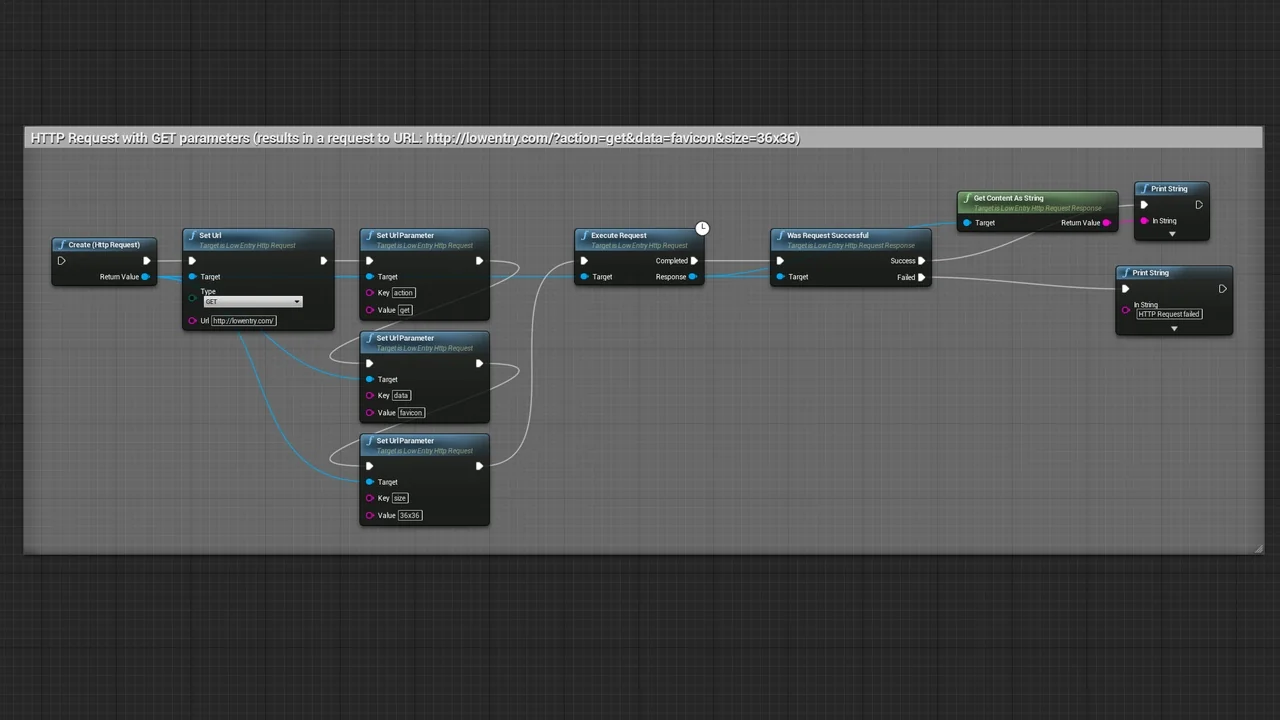Select the HTTP Request comment box title
The height and width of the screenshot is (720, 1280).
415,138
